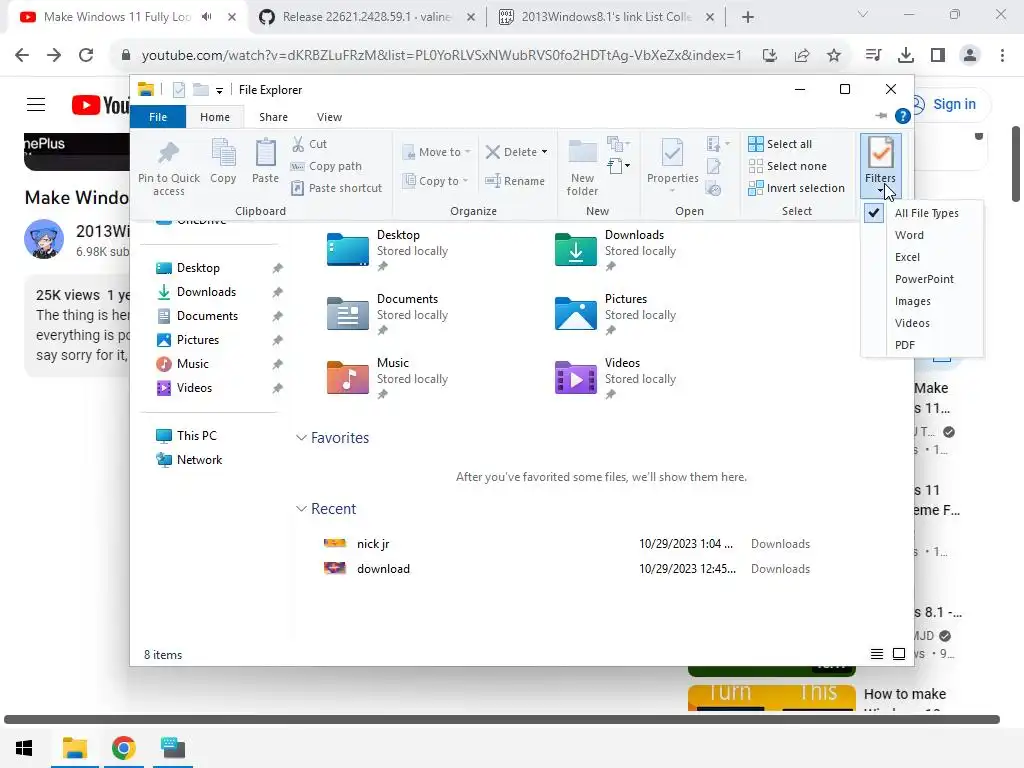Click the Chrome reload page icon
The height and width of the screenshot is (768, 1024).
pyautogui.click(x=86, y=56)
